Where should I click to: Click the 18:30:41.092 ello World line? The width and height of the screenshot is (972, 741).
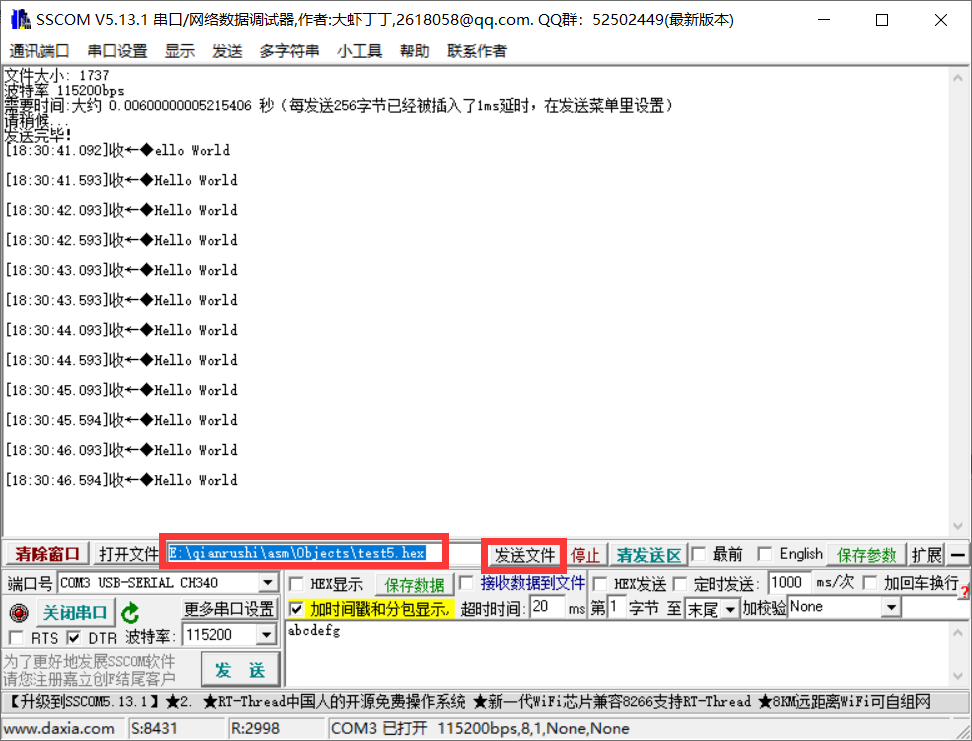tap(118, 150)
